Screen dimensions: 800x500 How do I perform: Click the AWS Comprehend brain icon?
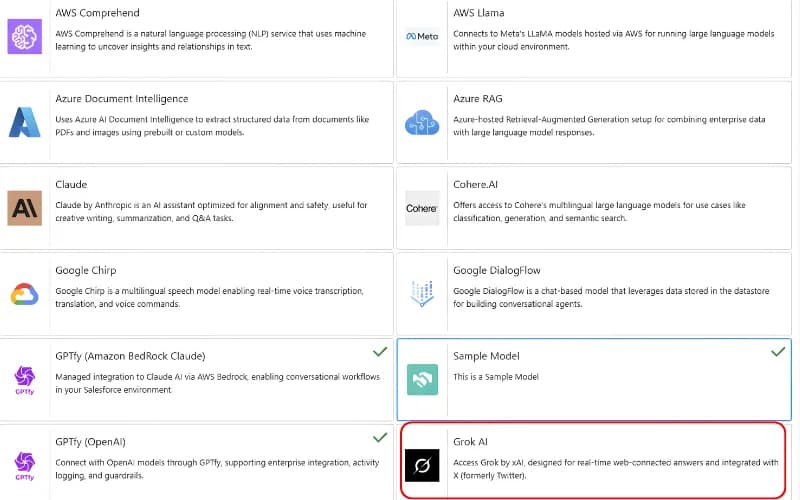pos(24,37)
